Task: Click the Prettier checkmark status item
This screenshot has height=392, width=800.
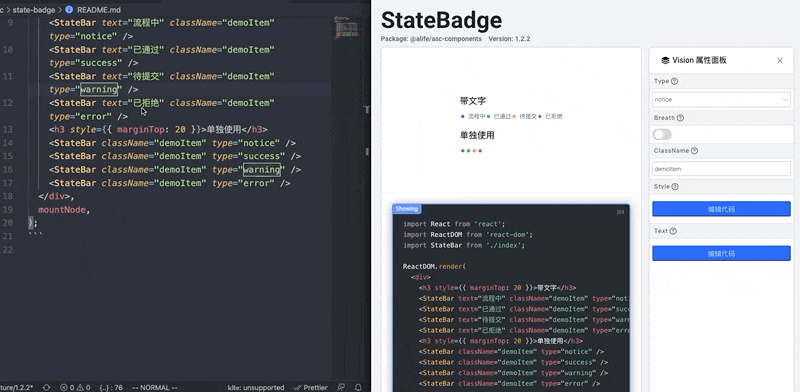Action: point(311,387)
